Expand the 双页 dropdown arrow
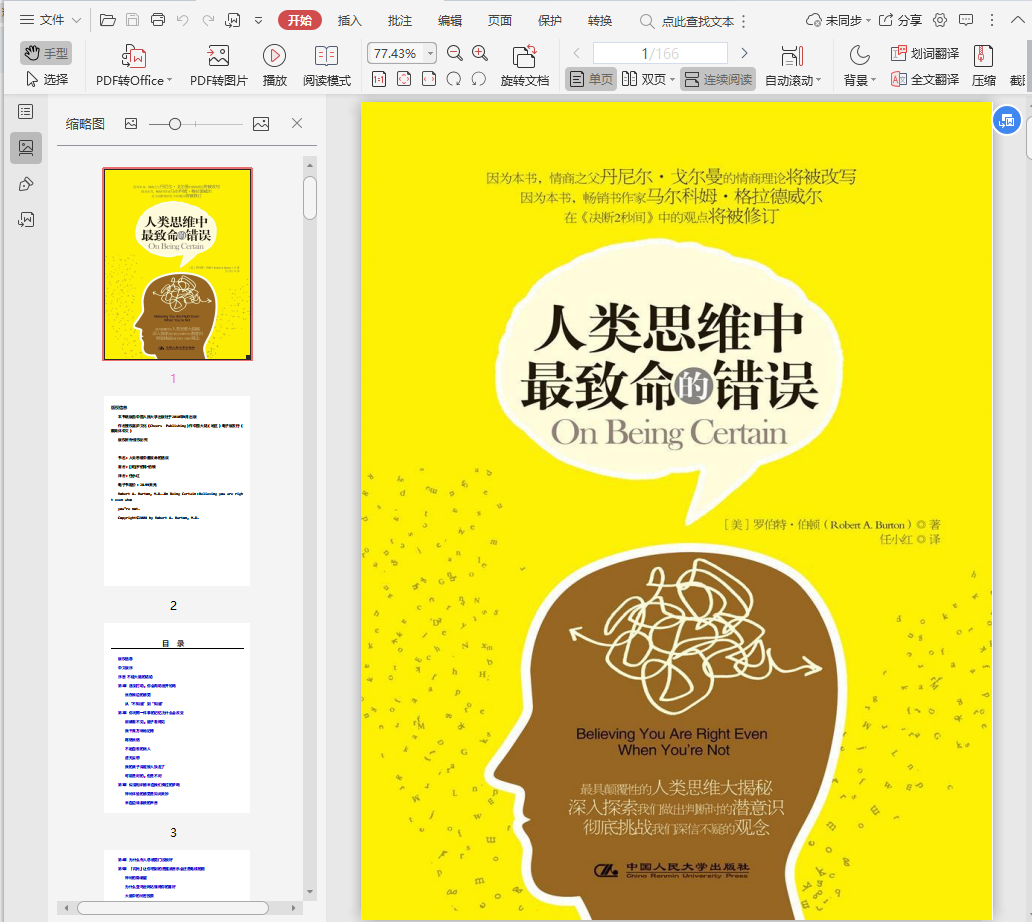1032x922 pixels. pyautogui.click(x=672, y=80)
